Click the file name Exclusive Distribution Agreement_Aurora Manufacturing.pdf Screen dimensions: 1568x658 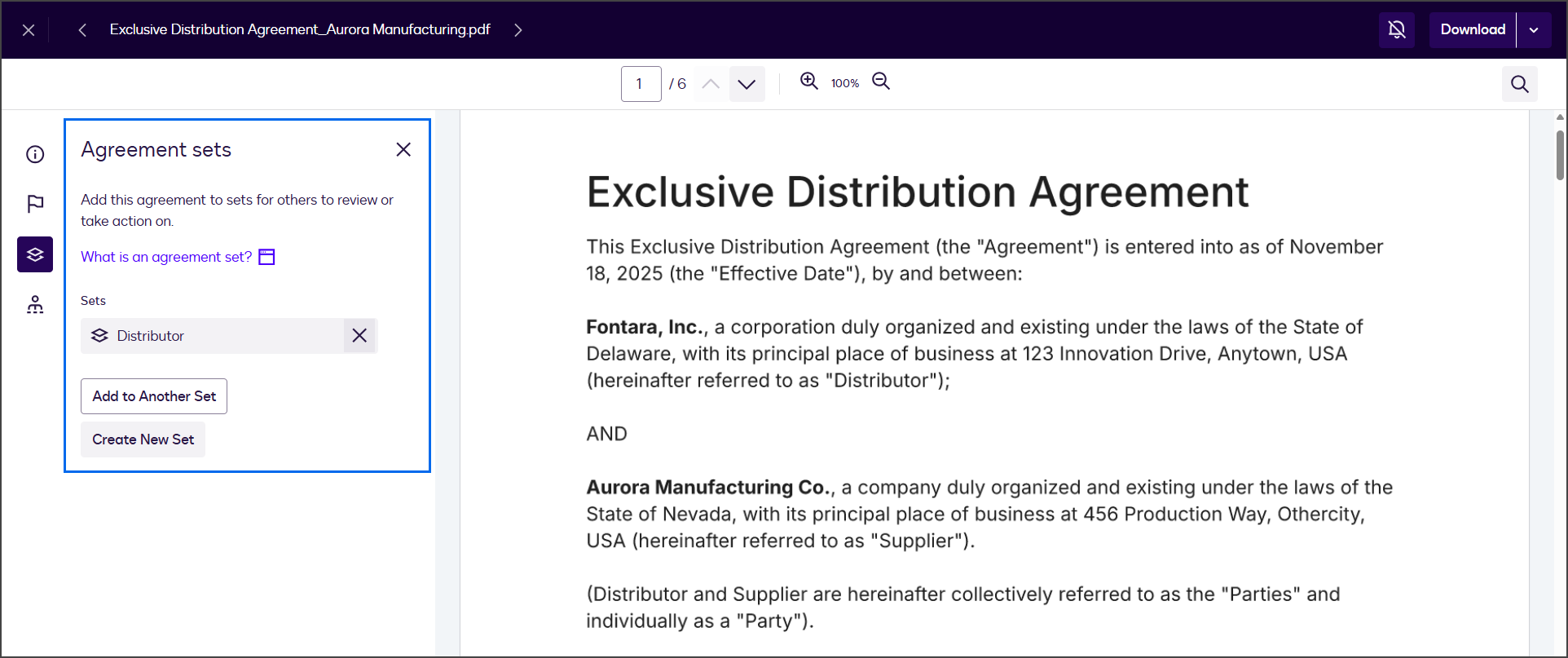[300, 29]
